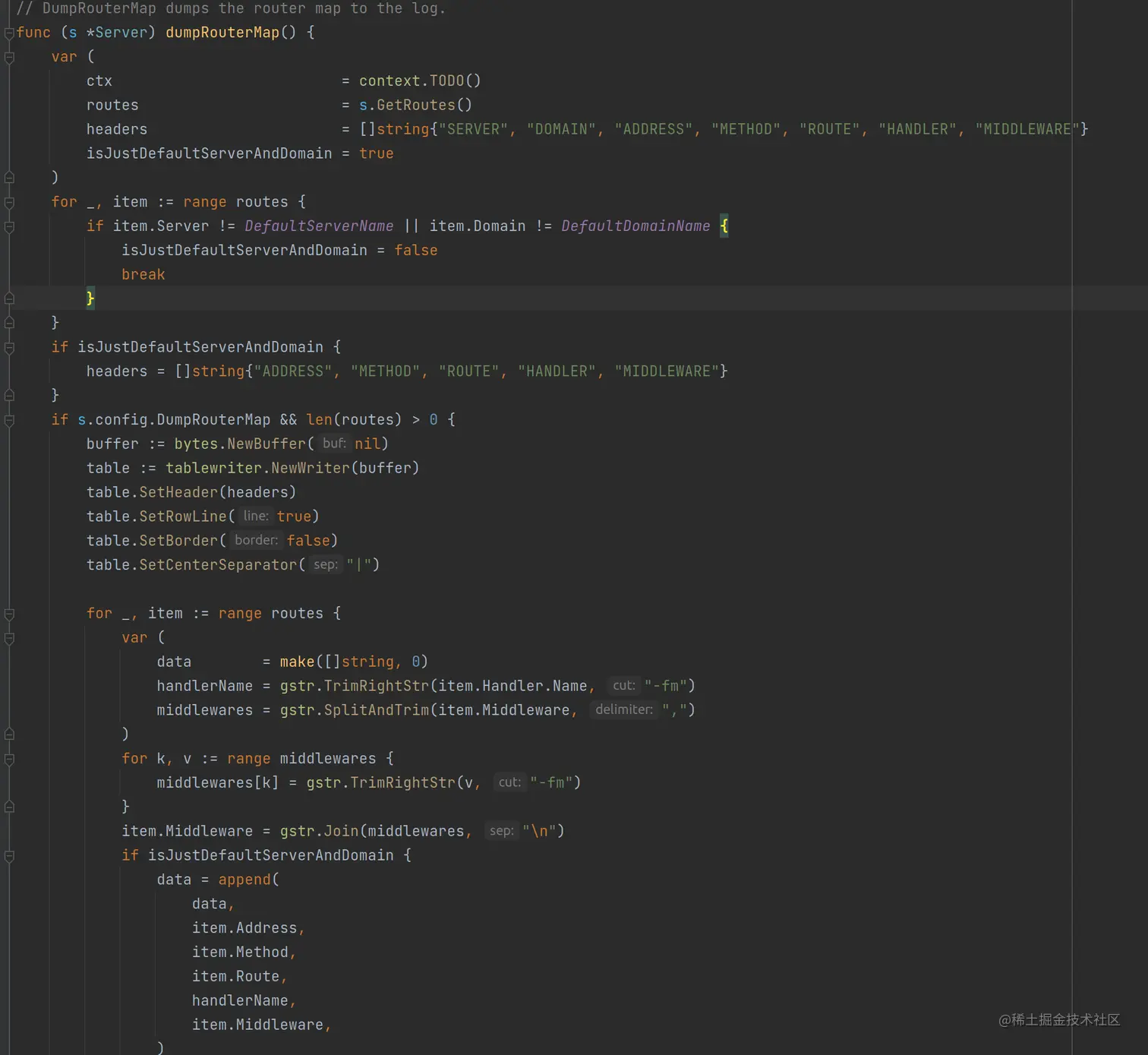The height and width of the screenshot is (1055, 1148).
Task: Collapse the func dumpRouterMap fold marker
Action: [9, 33]
